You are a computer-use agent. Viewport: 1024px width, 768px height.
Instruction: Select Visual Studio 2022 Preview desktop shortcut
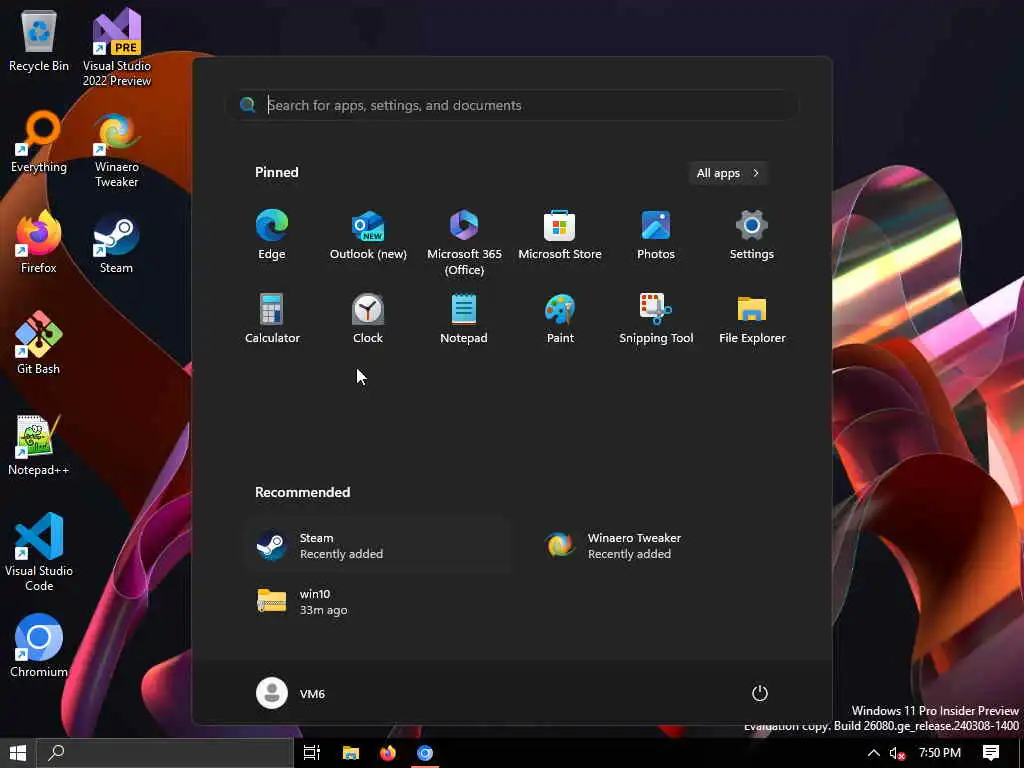click(x=117, y=47)
